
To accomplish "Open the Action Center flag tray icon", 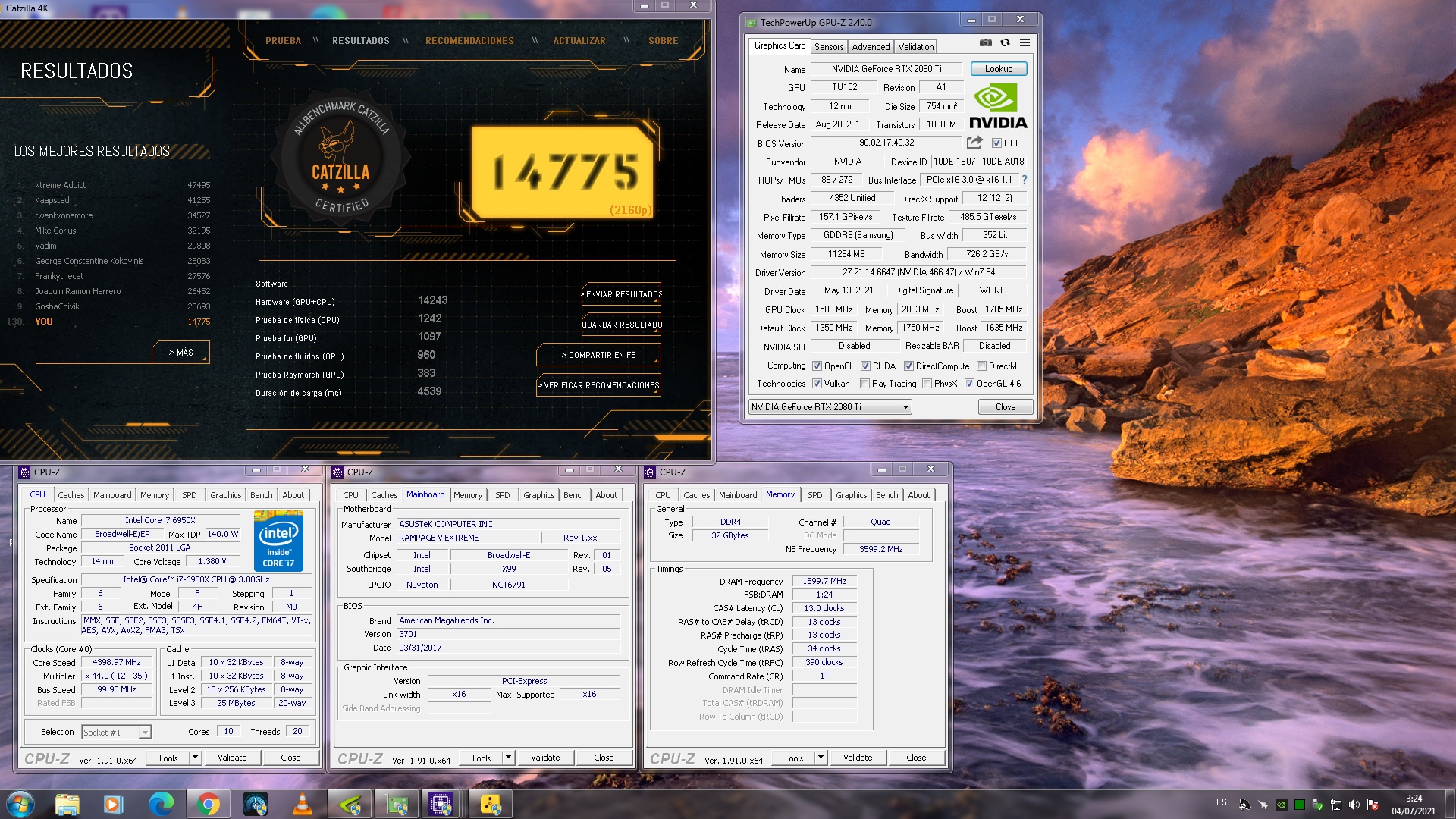I will click(1372, 805).
